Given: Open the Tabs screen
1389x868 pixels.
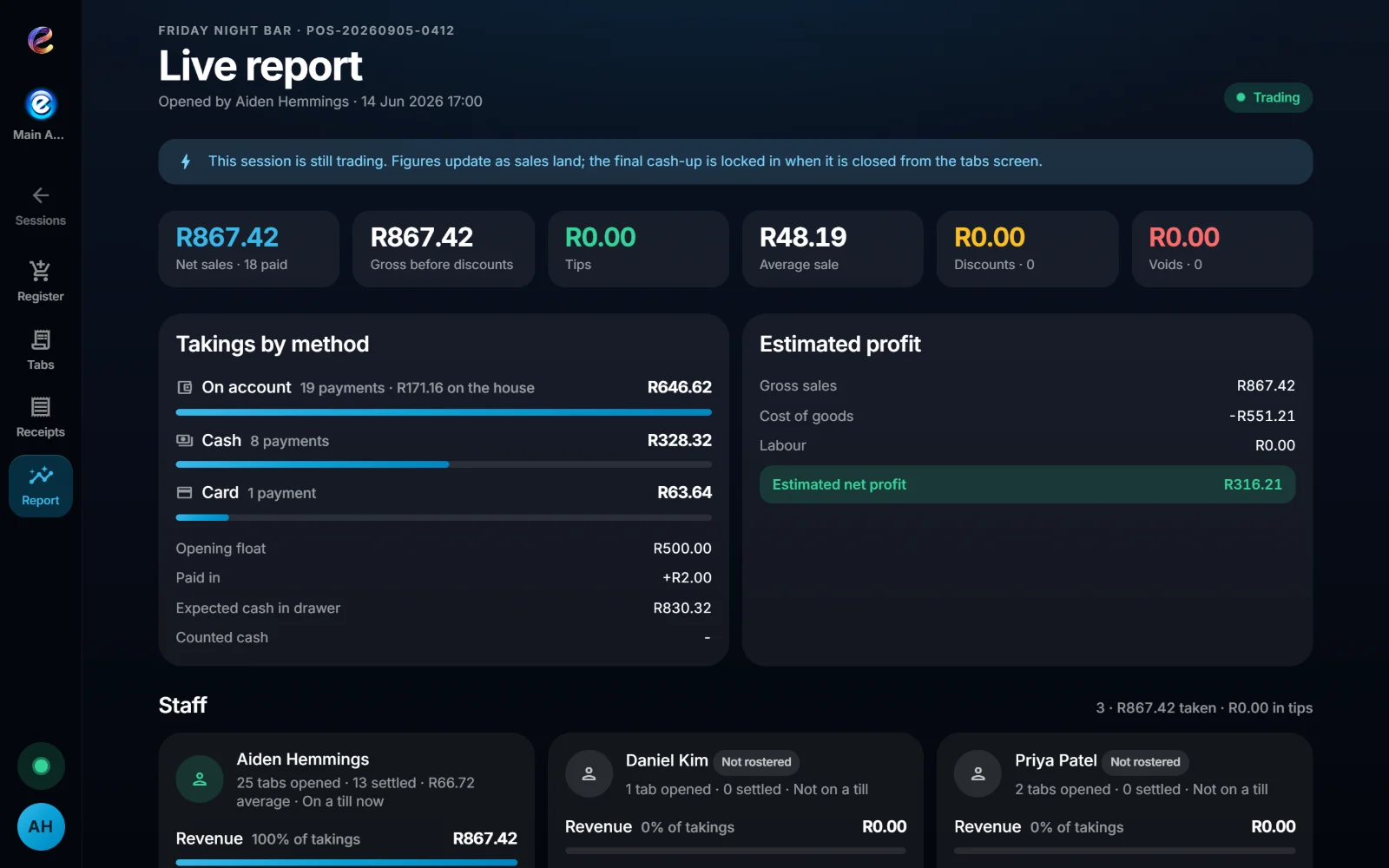Looking at the screenshot, I should pos(41,350).
